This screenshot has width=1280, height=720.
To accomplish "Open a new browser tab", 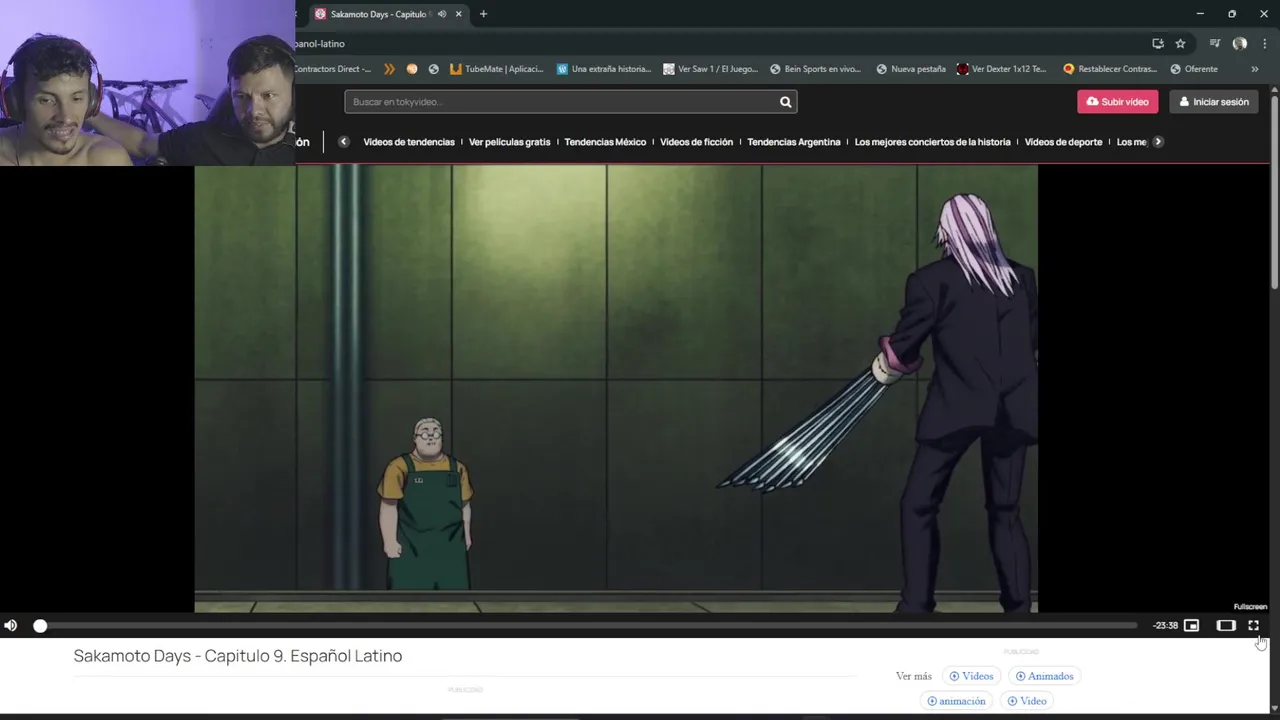I will click(483, 14).
